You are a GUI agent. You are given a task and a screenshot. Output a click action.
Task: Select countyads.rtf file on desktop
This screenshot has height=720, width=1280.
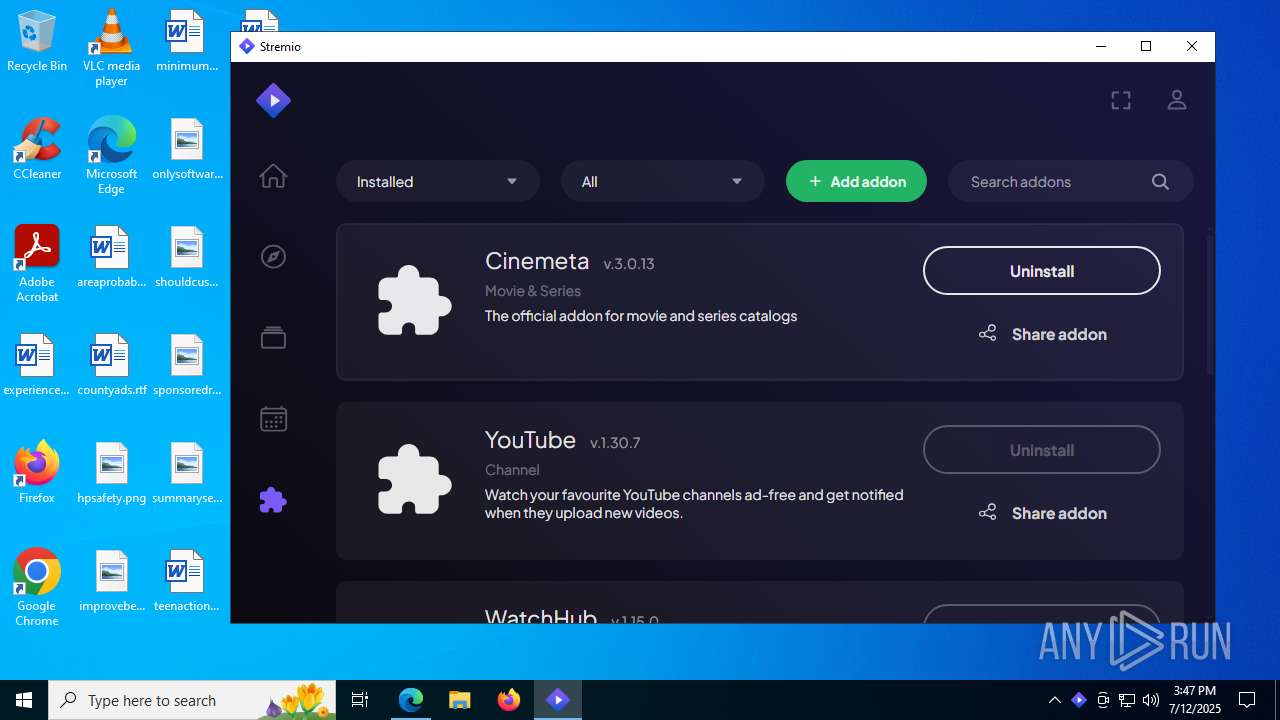pos(111,365)
